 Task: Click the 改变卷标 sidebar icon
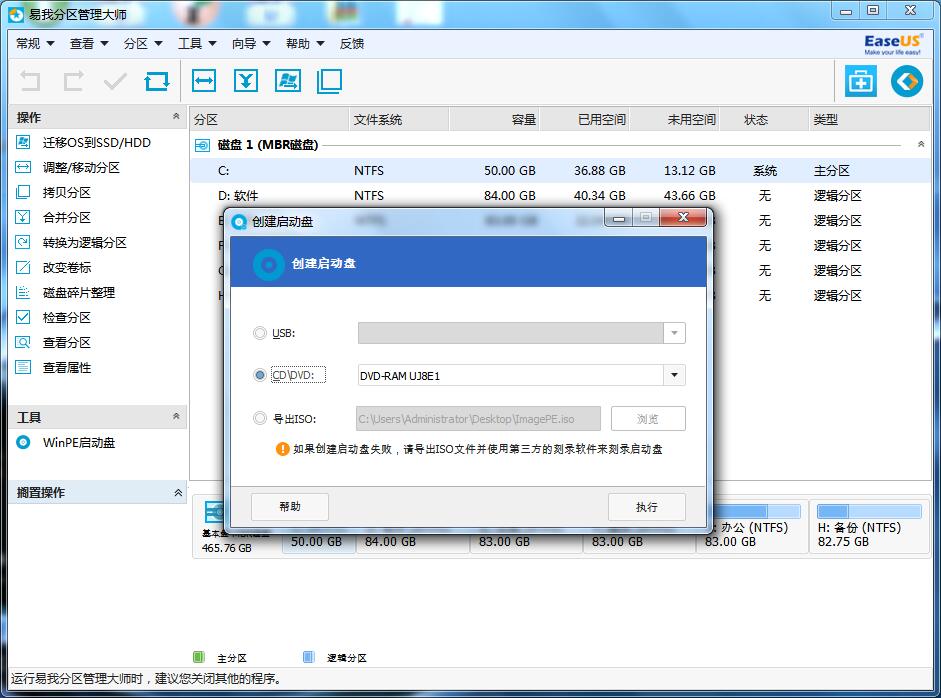(x=23, y=267)
